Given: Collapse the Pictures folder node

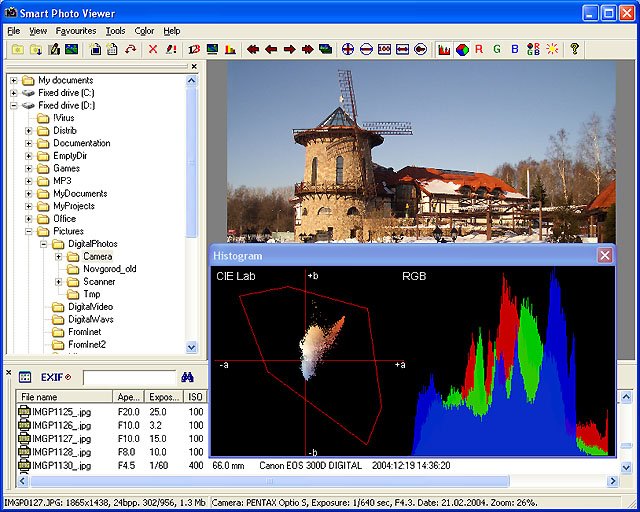Looking at the screenshot, I should (x=29, y=231).
